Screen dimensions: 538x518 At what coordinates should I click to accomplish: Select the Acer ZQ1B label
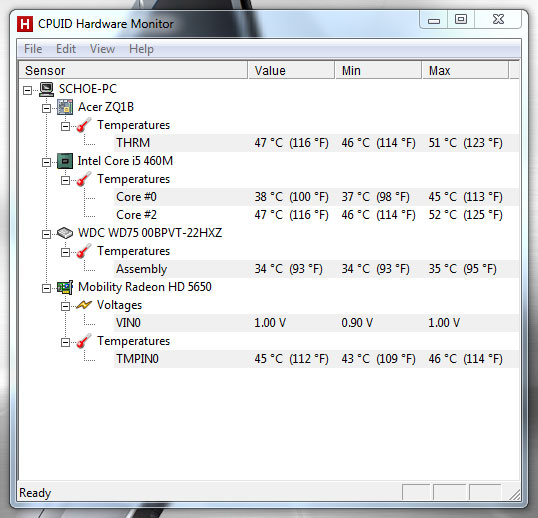click(x=106, y=107)
